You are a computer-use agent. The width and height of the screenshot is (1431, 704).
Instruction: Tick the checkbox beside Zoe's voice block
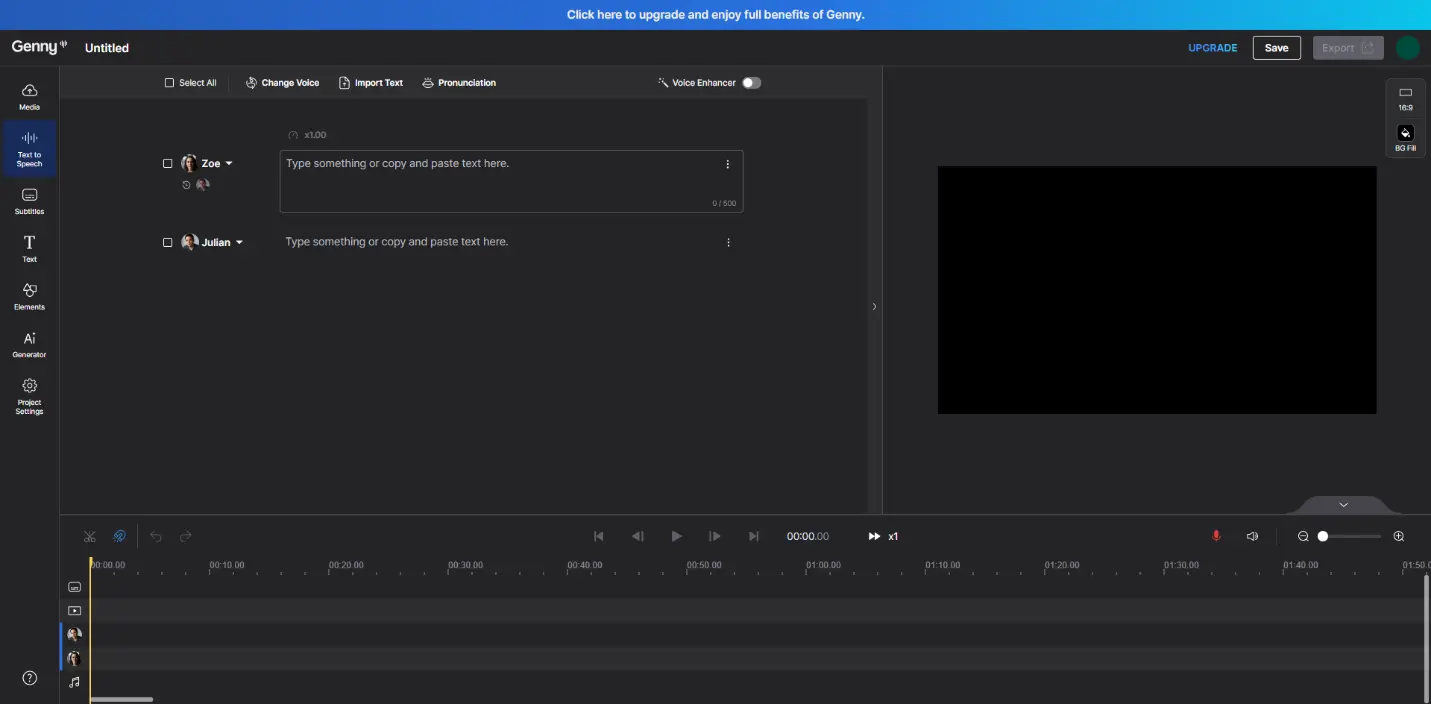pyautogui.click(x=168, y=164)
